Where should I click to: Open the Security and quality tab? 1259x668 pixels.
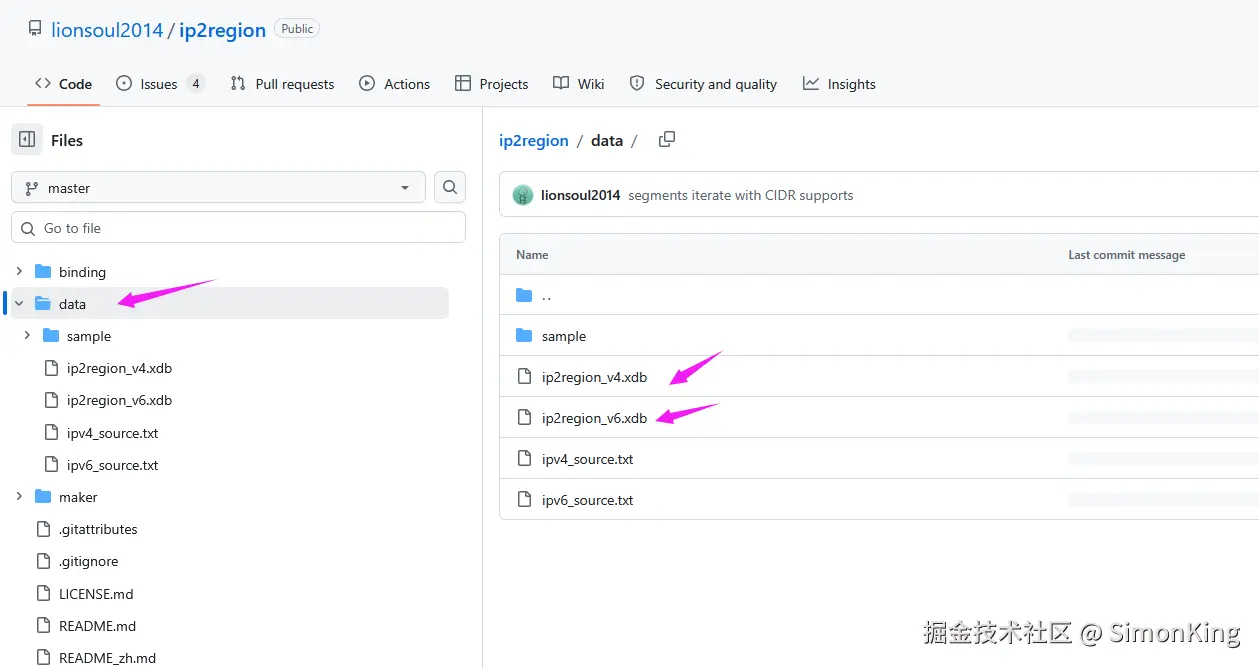pyautogui.click(x=703, y=84)
